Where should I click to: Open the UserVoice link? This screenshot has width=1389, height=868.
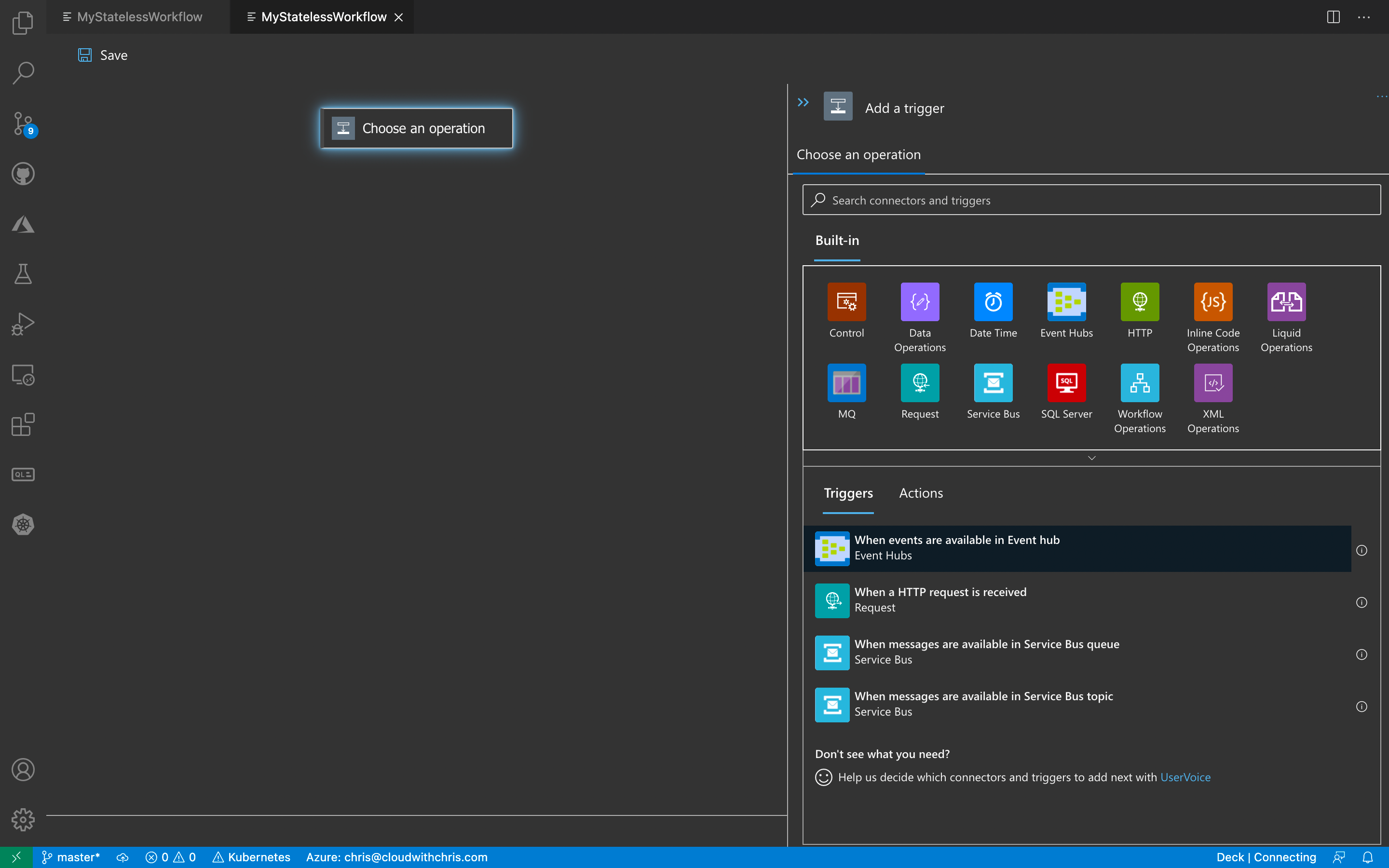[x=1185, y=777]
